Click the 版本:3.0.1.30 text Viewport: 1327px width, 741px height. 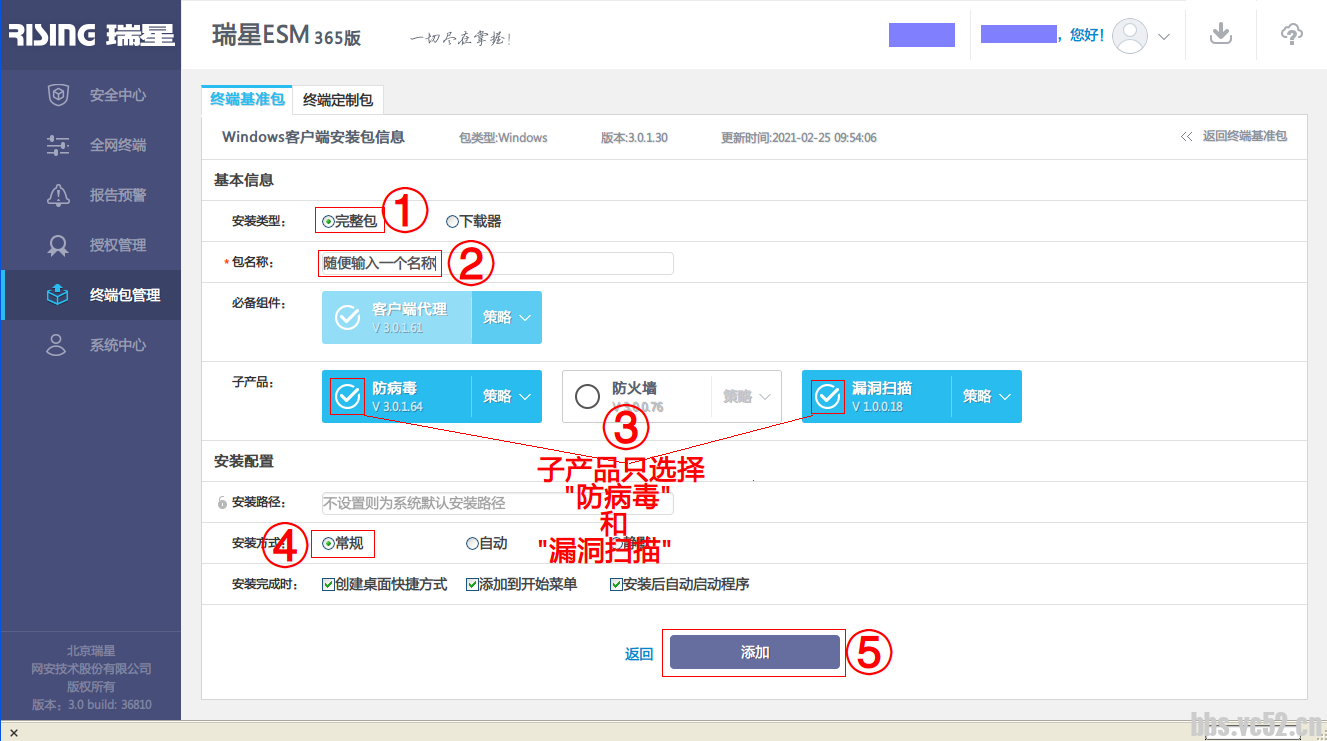click(x=634, y=137)
